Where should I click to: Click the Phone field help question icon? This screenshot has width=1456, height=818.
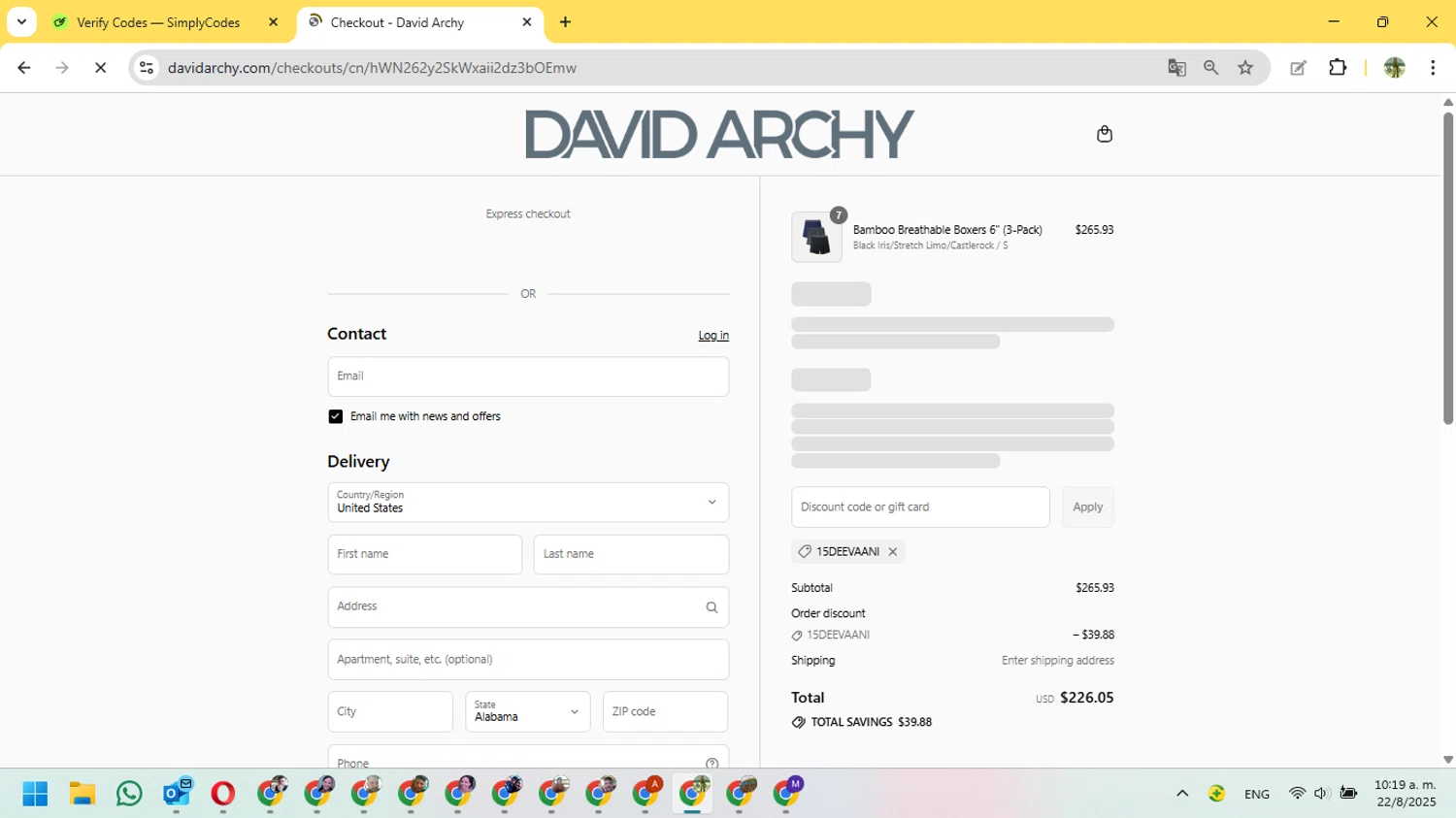click(x=711, y=764)
